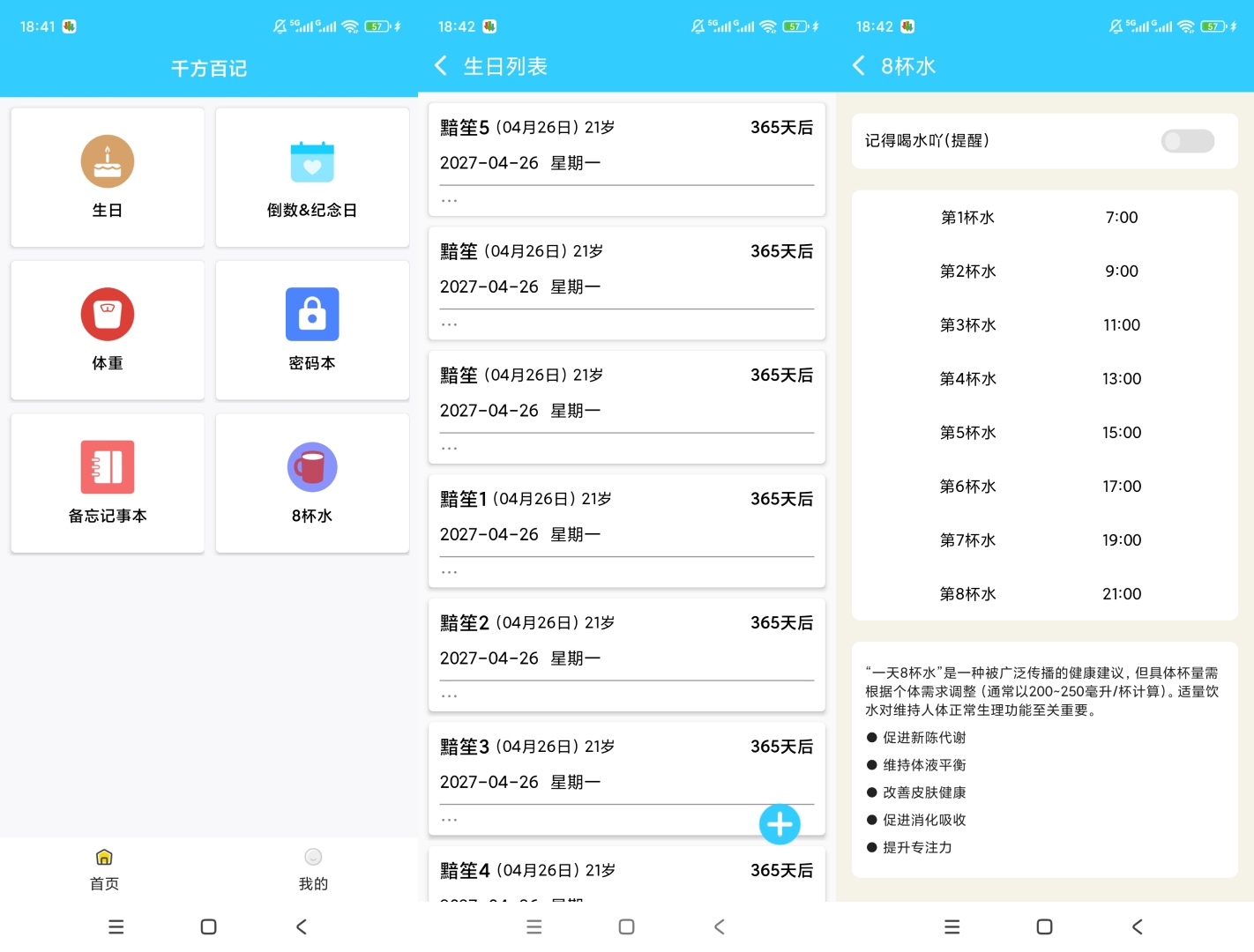
Task: Go back from 生日列表 screen
Action: pyautogui.click(x=441, y=66)
